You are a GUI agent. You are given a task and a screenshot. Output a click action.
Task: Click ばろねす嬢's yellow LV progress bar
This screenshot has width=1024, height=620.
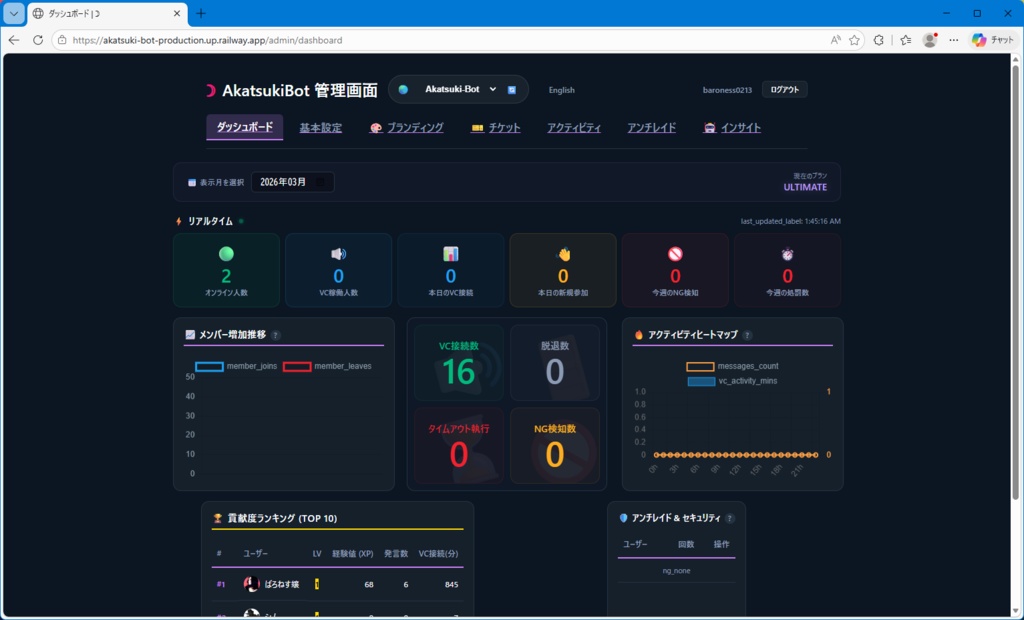coord(318,584)
